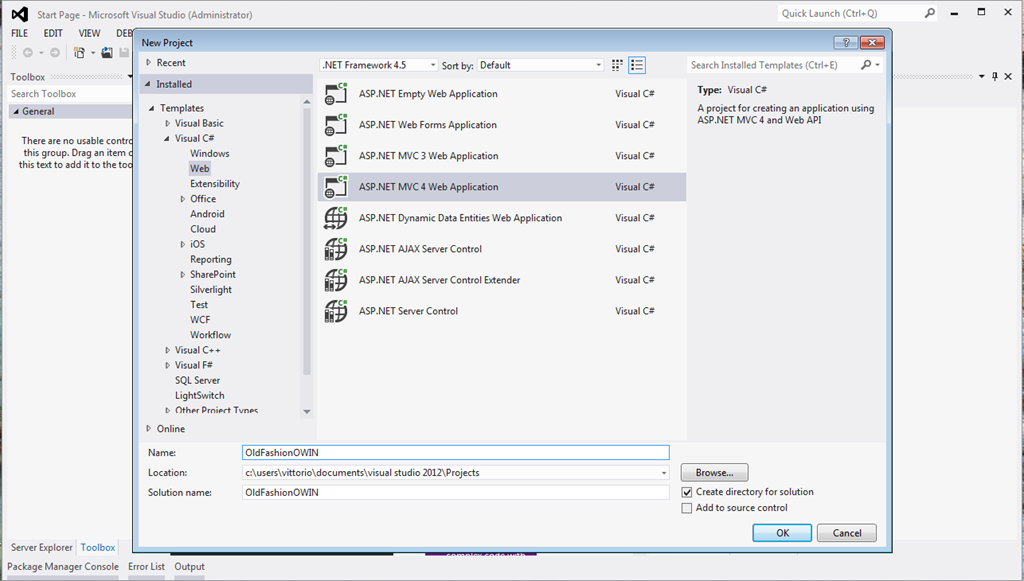The height and width of the screenshot is (581, 1024).
Task: Select the WCF template category
Action: 200,320
